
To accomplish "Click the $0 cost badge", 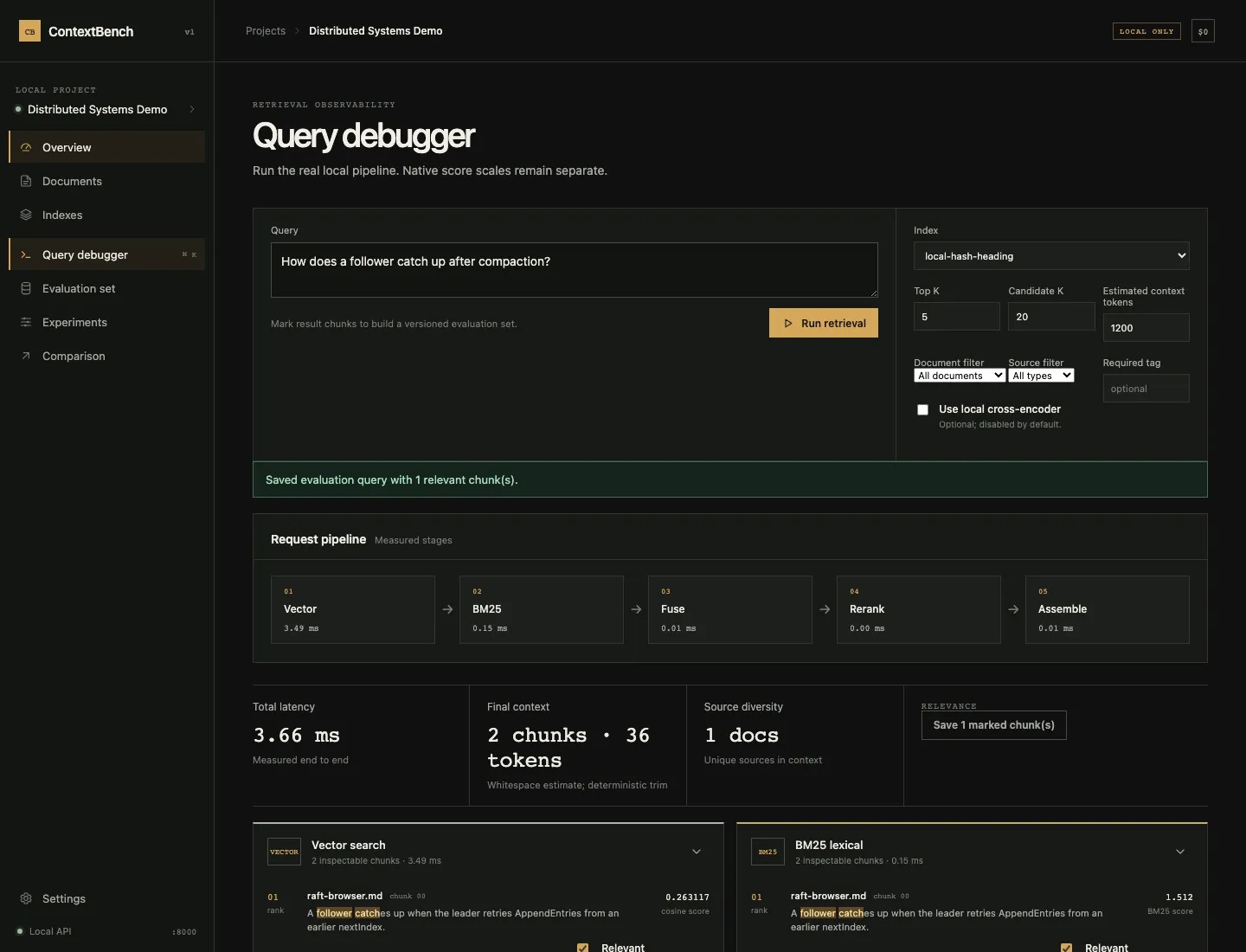I will click(x=1203, y=31).
